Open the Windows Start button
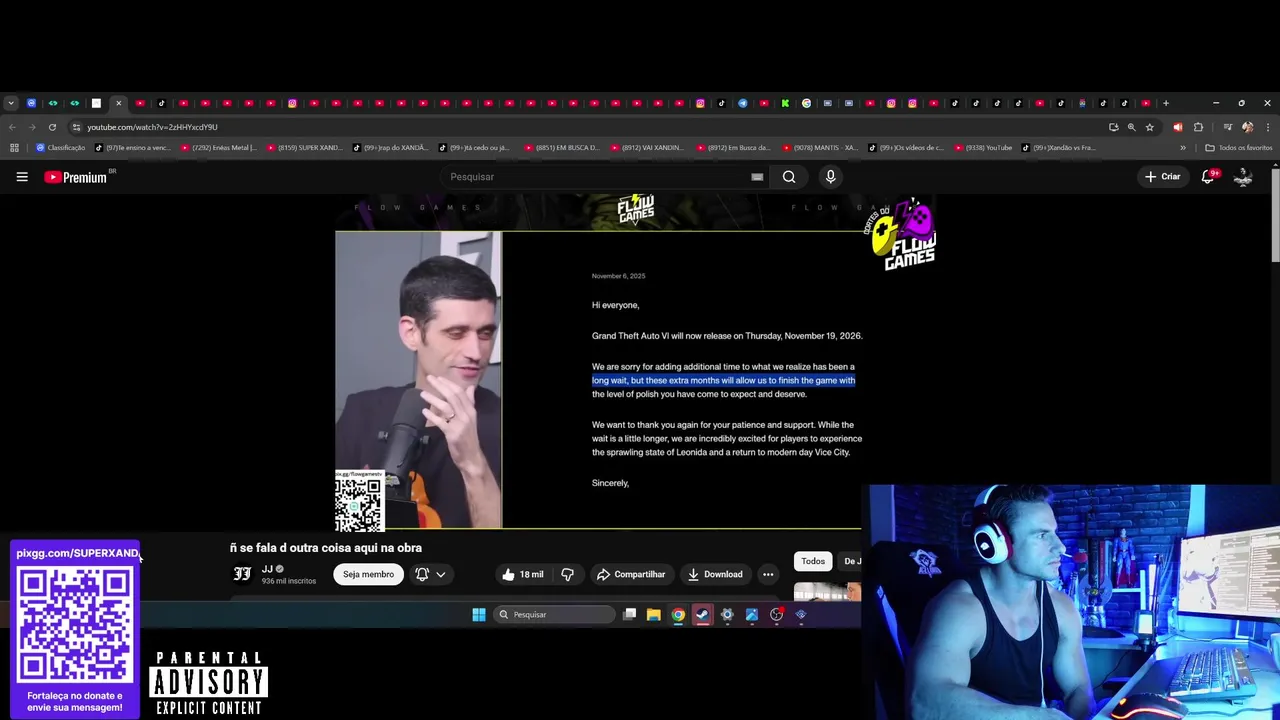Image resolution: width=1280 pixels, height=720 pixels. 479,615
